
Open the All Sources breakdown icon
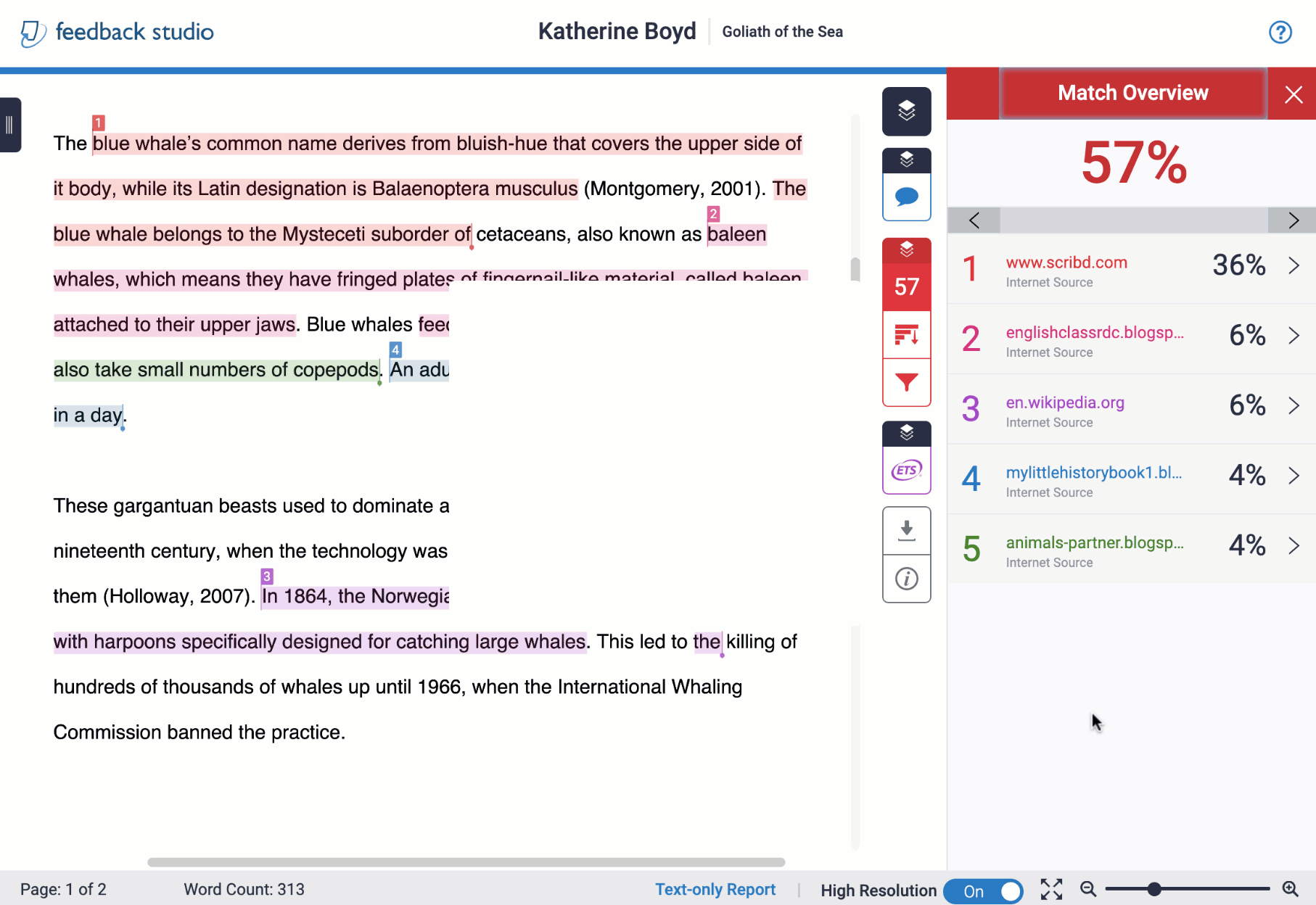[x=906, y=335]
